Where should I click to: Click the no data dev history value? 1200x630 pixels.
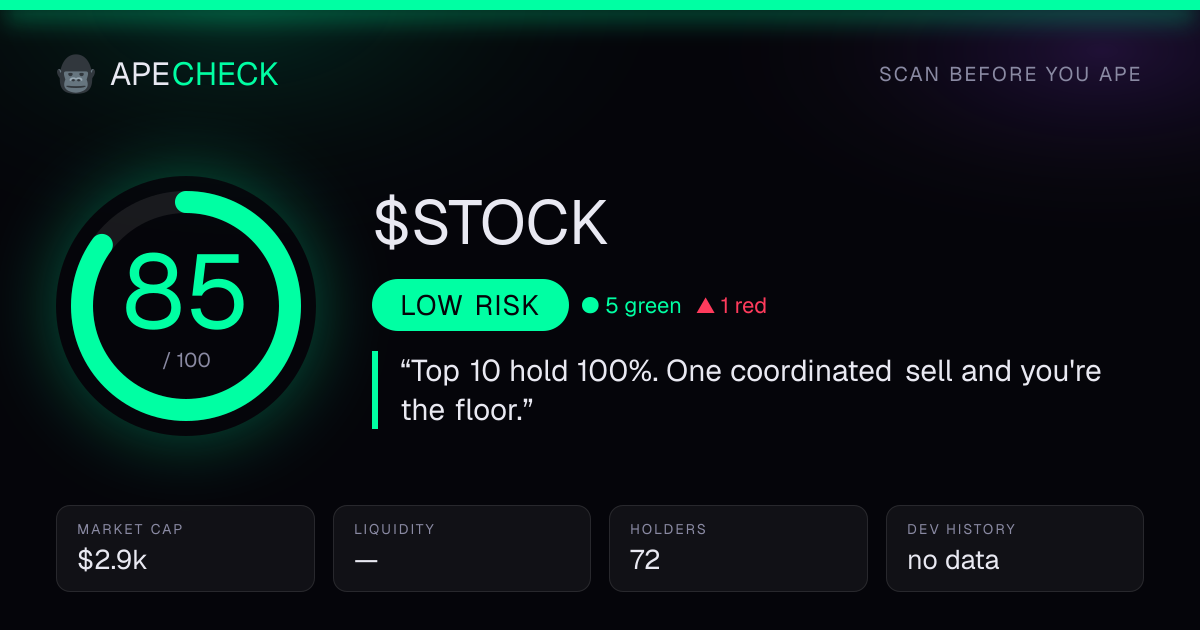953,560
